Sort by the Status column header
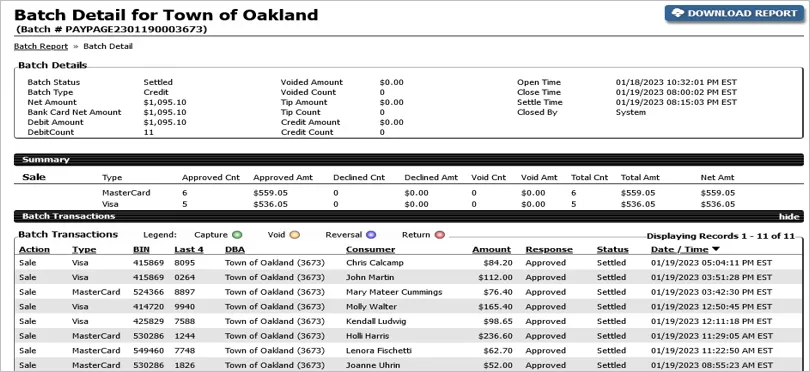Viewport: 810px width, 372px height. (613, 250)
